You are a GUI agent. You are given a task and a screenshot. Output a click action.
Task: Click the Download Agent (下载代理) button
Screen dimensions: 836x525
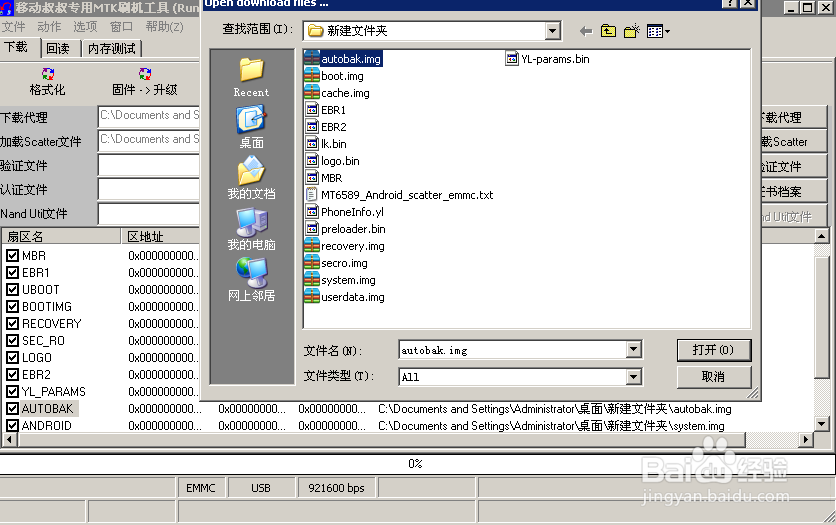[794, 117]
